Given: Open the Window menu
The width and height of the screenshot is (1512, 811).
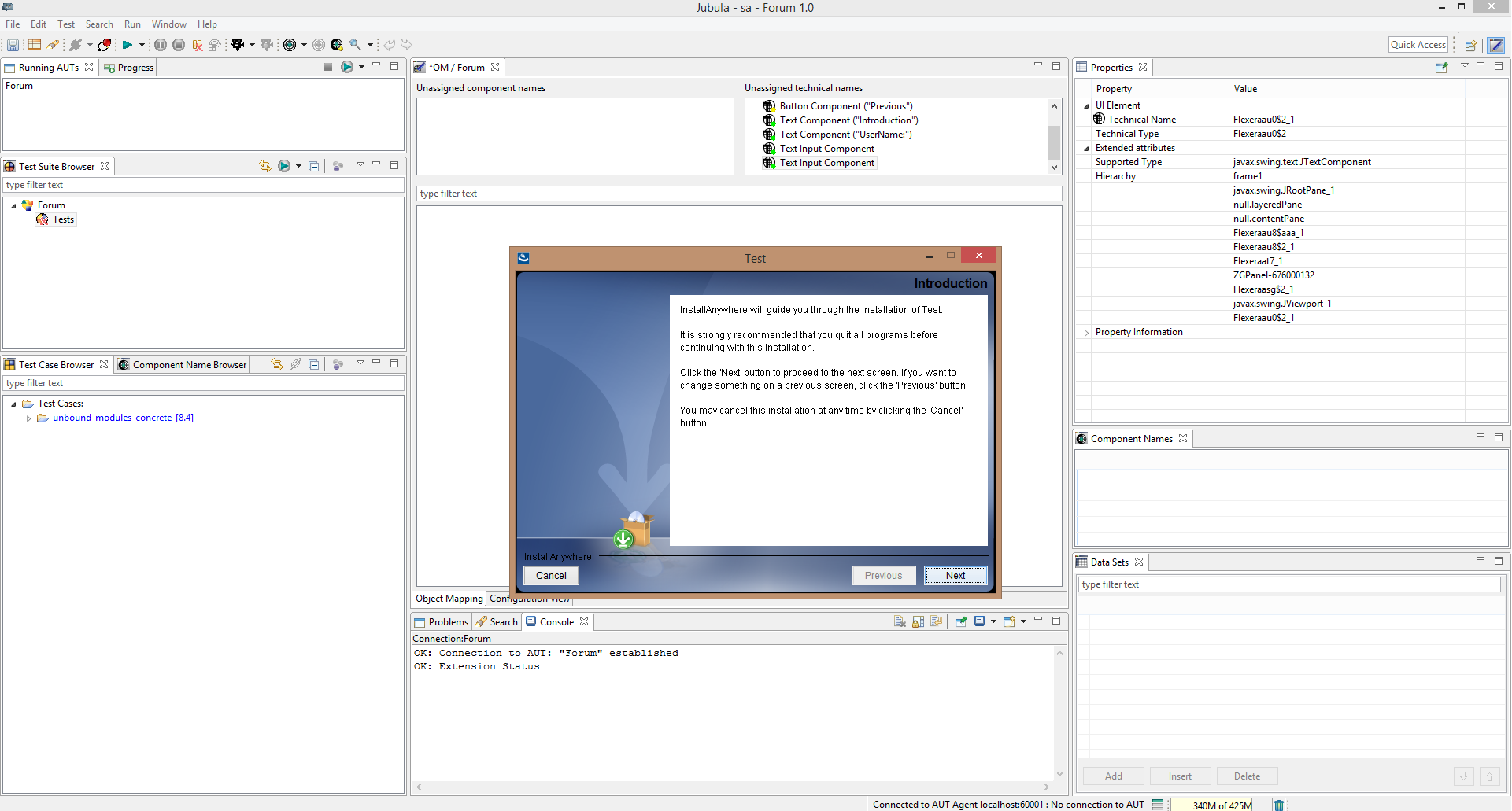Looking at the screenshot, I should coord(169,24).
